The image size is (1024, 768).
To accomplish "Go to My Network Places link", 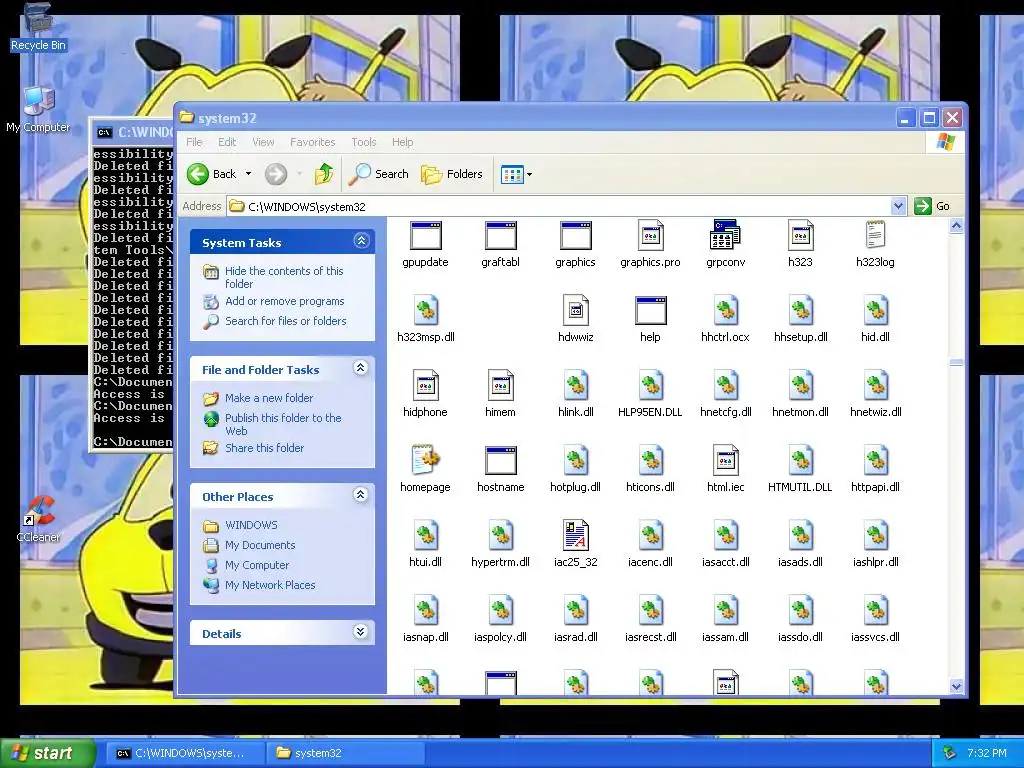I will [270, 585].
